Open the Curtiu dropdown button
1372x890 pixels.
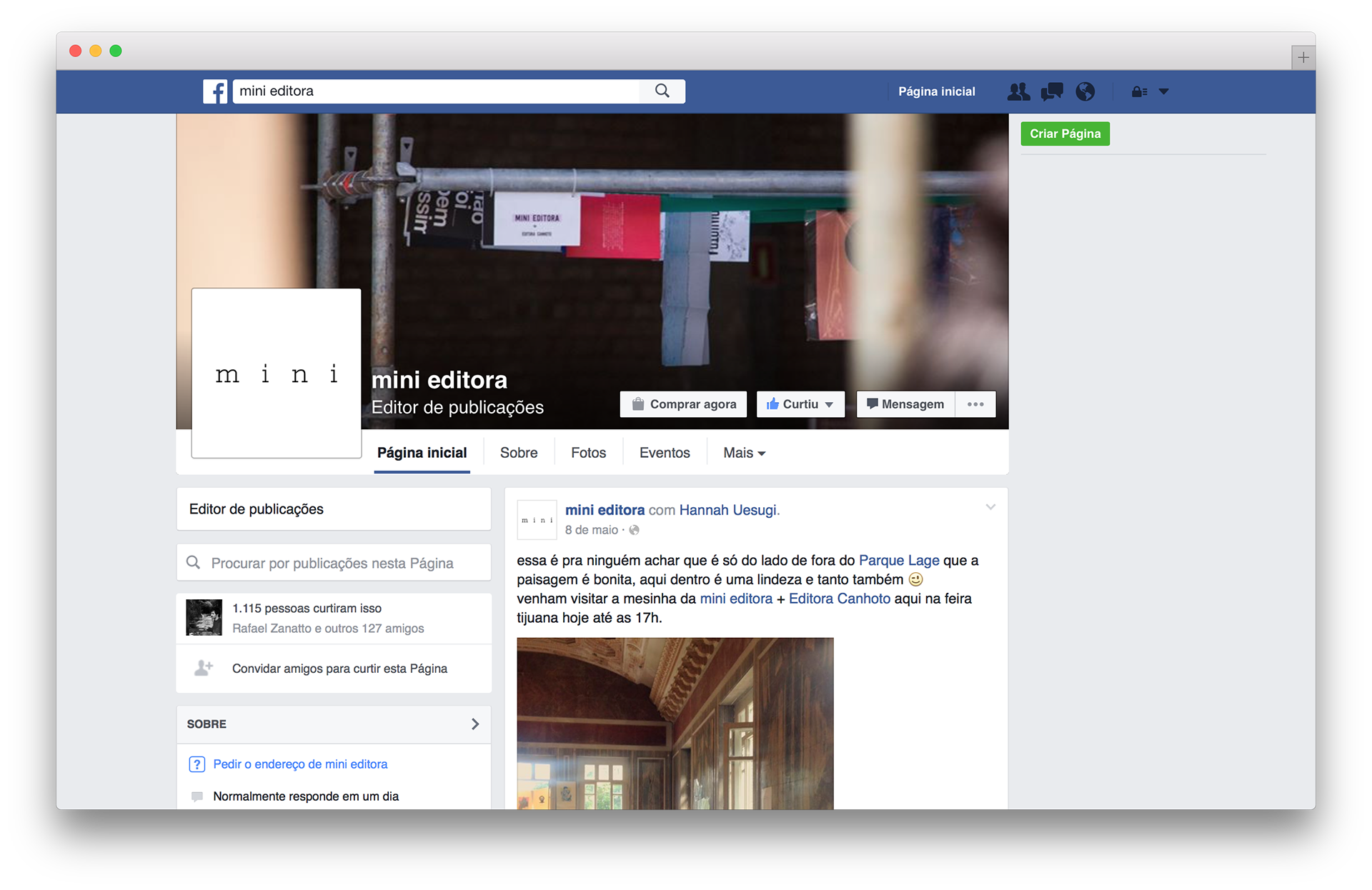coord(800,404)
